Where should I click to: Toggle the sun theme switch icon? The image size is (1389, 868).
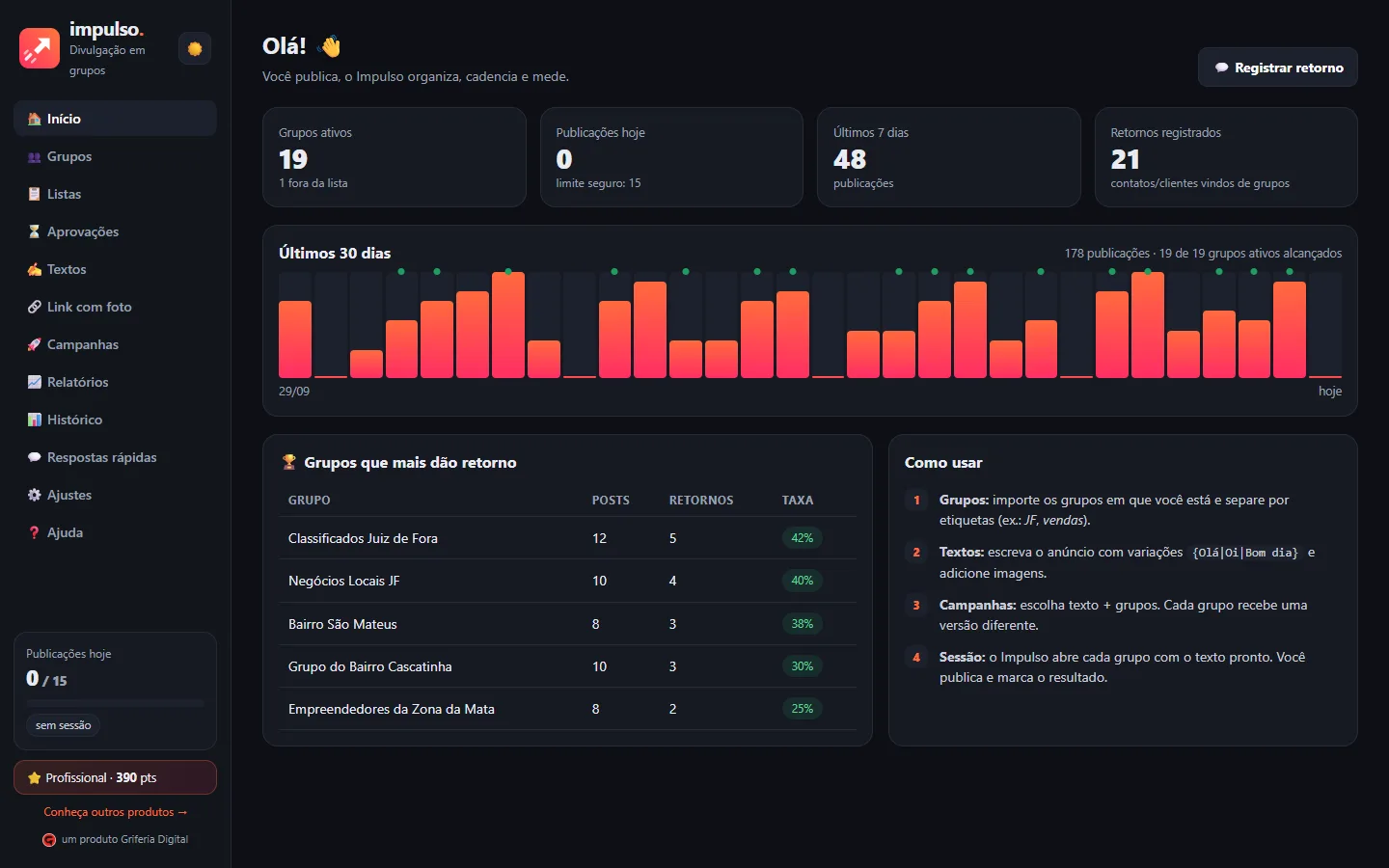(195, 48)
